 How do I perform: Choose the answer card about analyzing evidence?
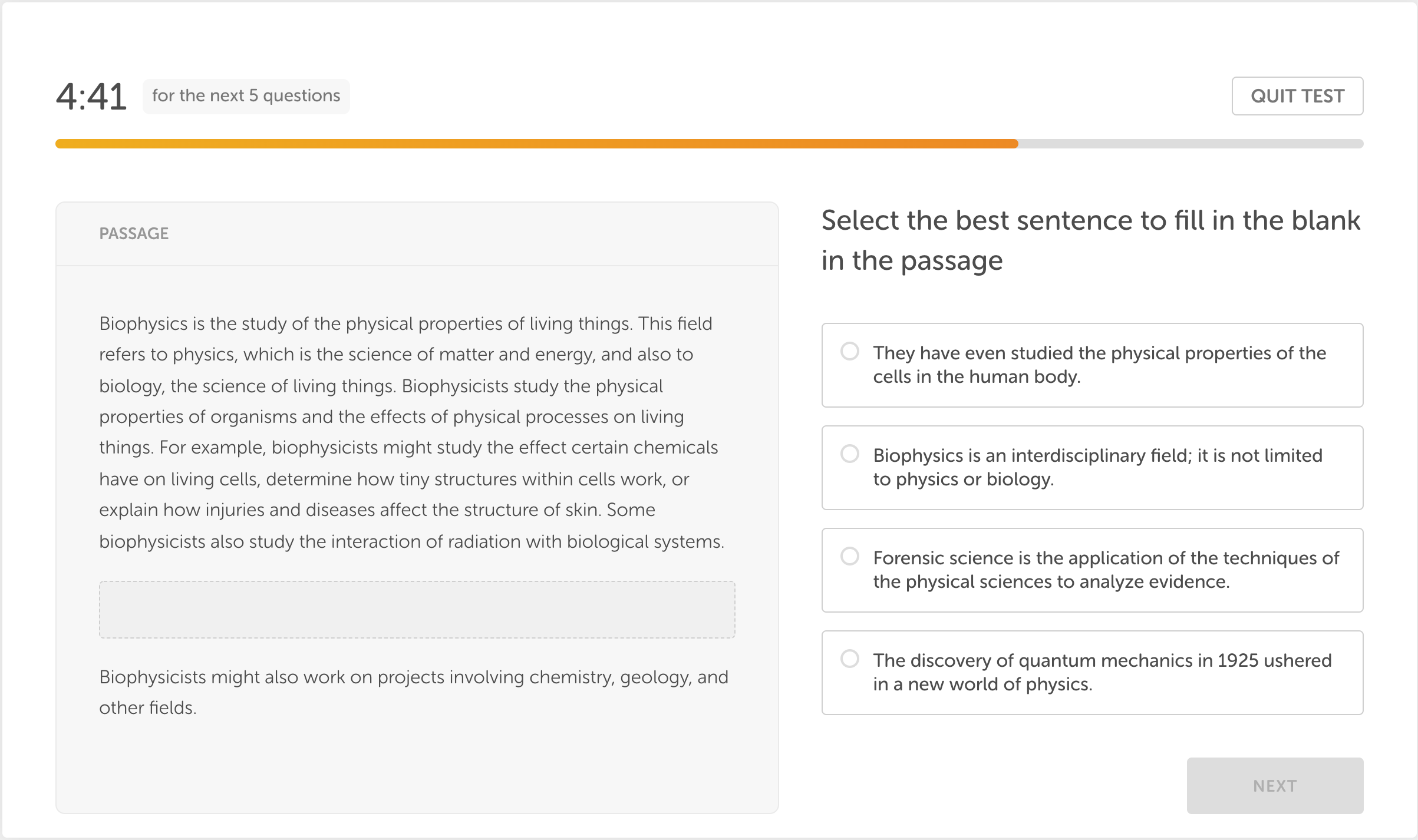(1092, 570)
